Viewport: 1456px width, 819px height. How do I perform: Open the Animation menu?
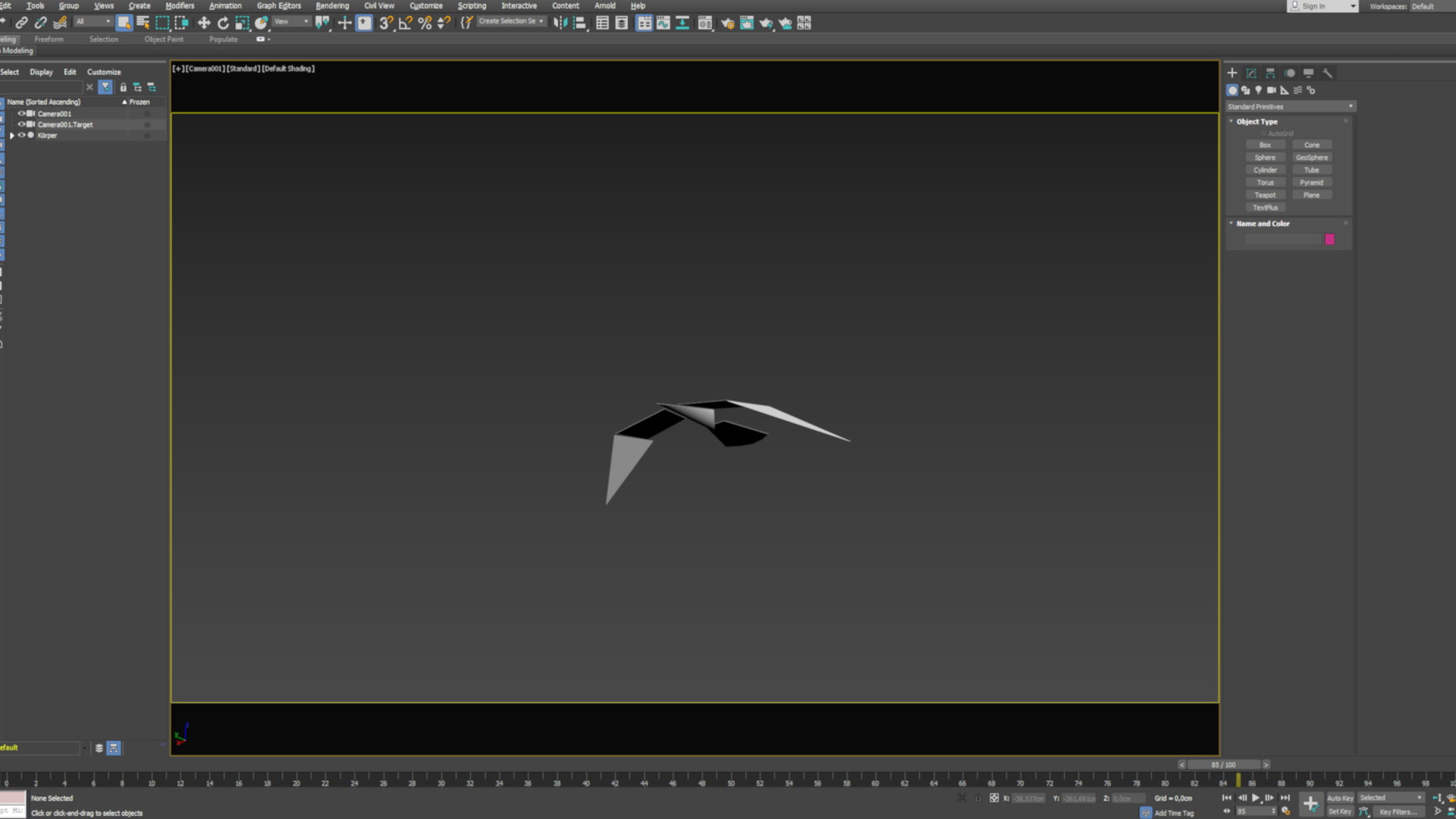pyautogui.click(x=225, y=5)
